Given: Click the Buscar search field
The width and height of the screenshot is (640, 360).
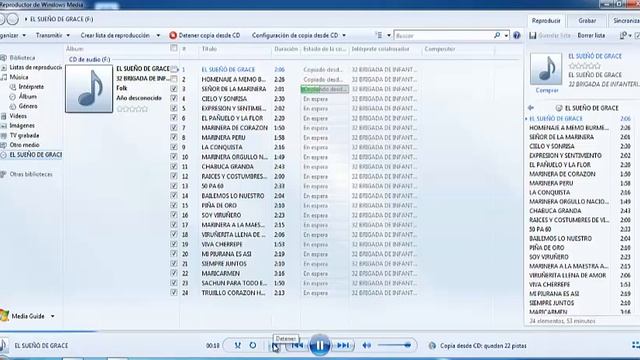Looking at the screenshot, I should coord(444,36).
